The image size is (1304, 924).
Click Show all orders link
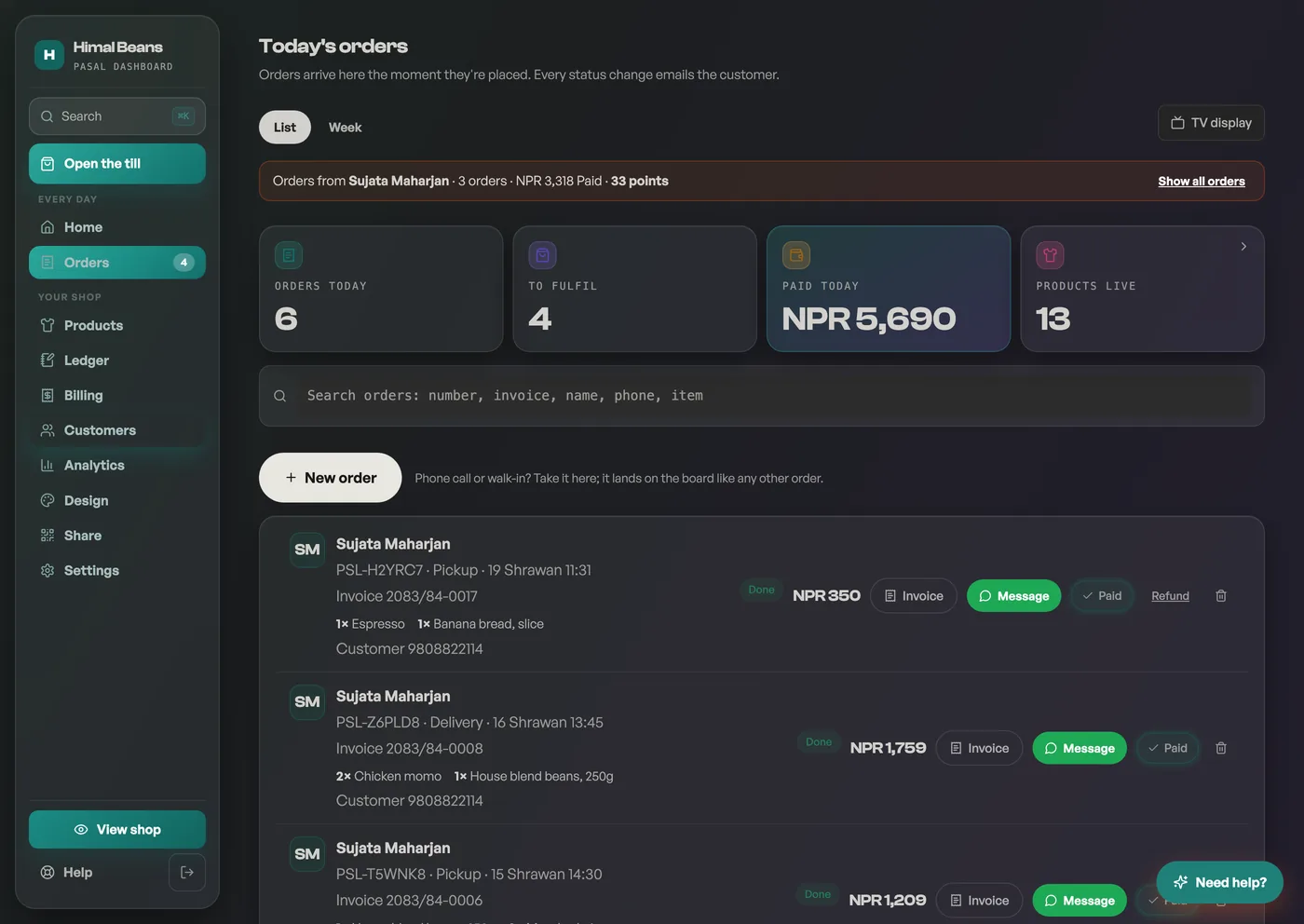coord(1202,182)
